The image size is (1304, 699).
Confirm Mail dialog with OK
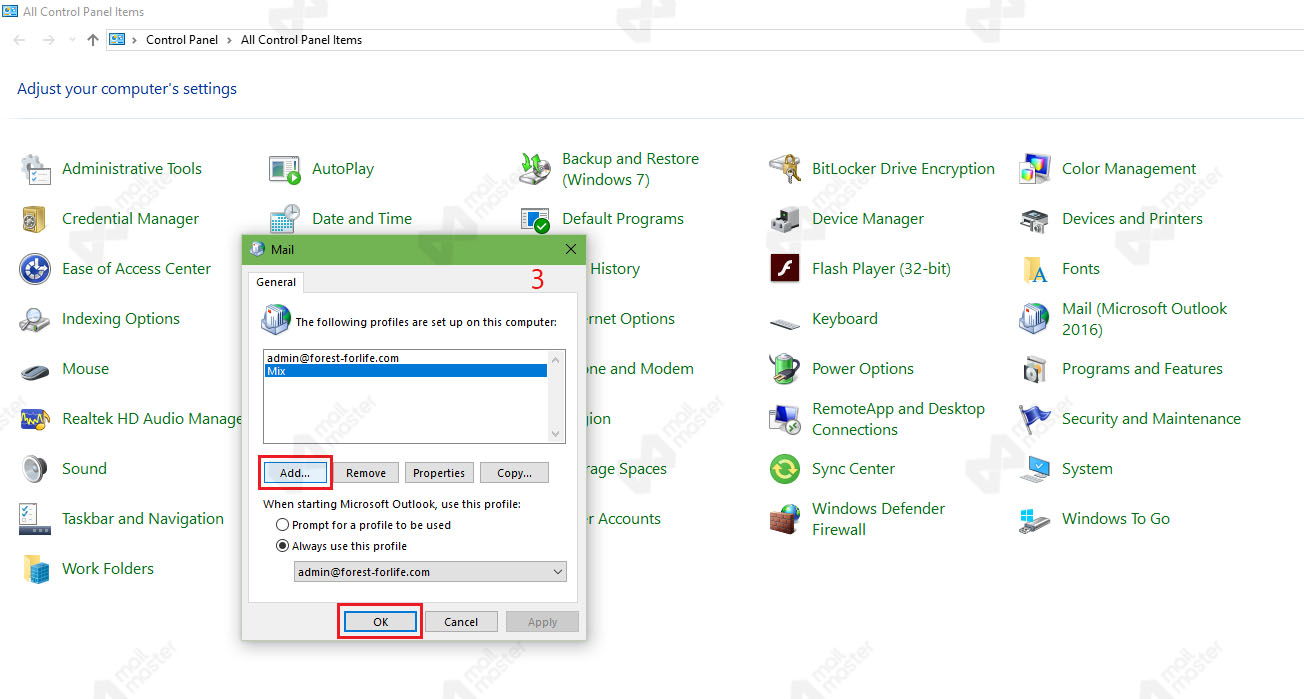pyautogui.click(x=380, y=622)
